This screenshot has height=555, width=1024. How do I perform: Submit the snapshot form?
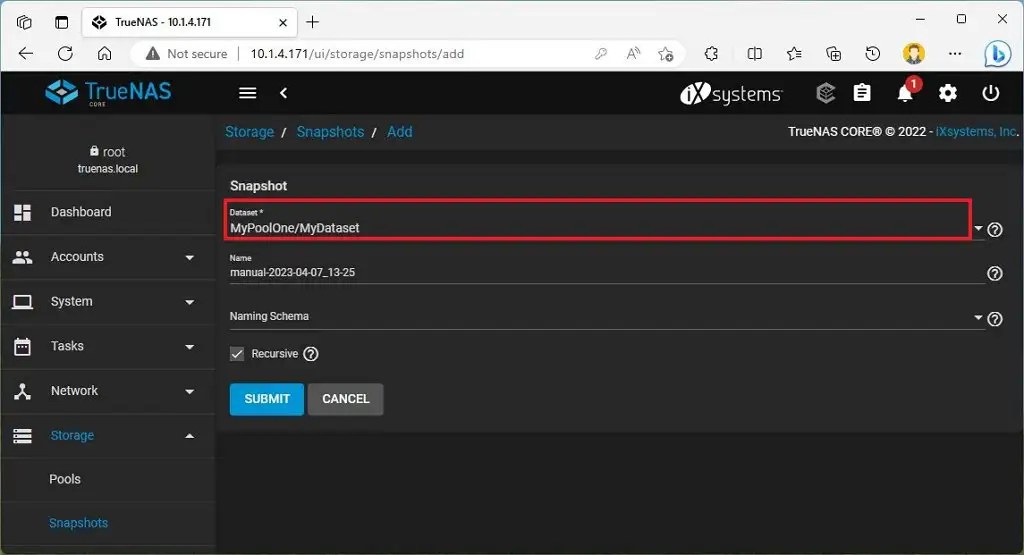pos(266,399)
